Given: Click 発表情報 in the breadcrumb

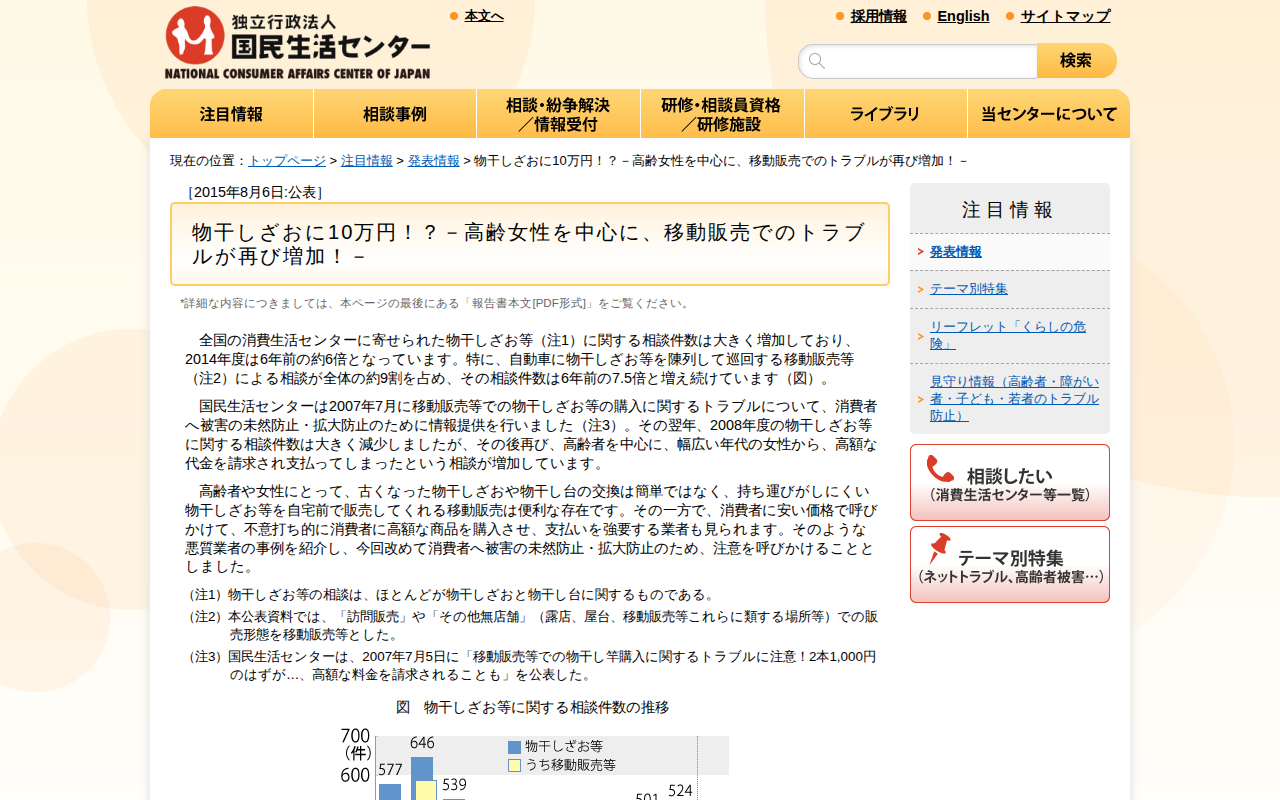Looking at the screenshot, I should (x=434, y=161).
